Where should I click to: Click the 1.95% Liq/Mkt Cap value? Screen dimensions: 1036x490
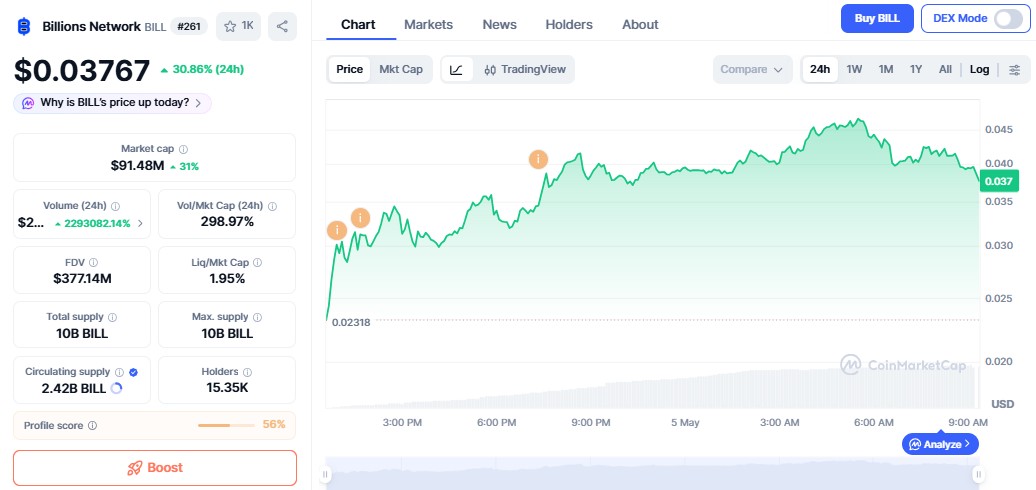click(227, 278)
